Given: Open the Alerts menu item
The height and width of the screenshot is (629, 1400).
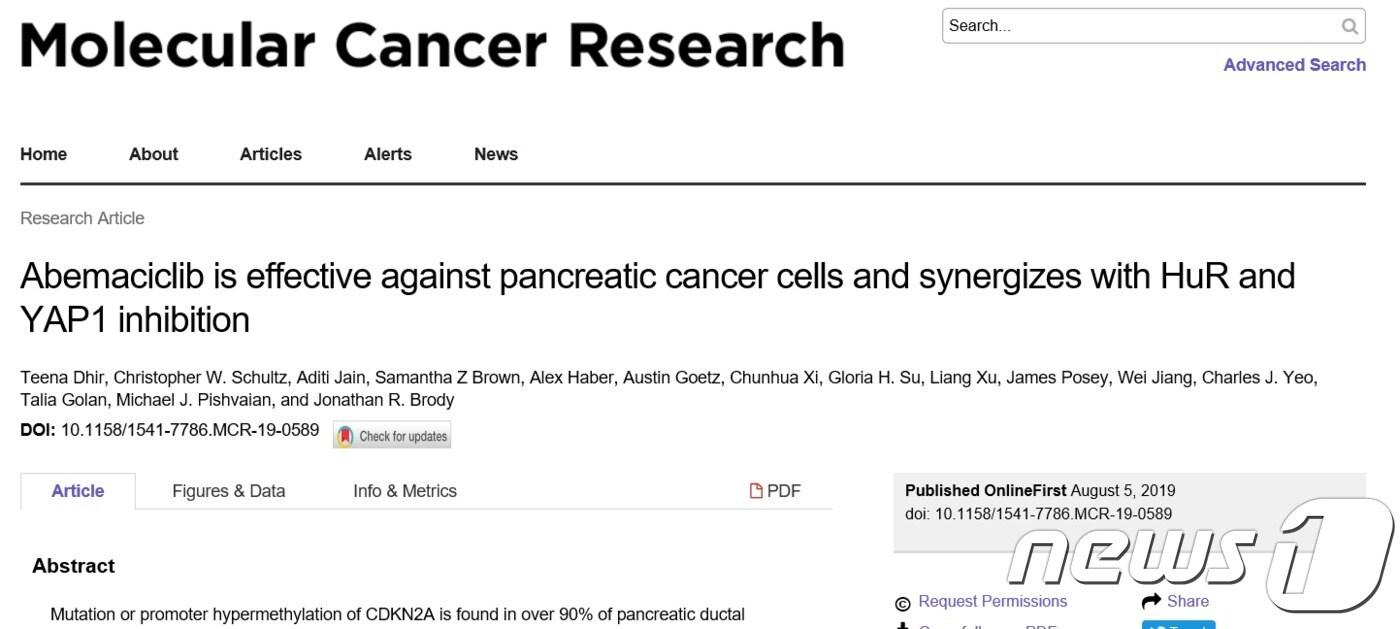Looking at the screenshot, I should coord(387,154).
